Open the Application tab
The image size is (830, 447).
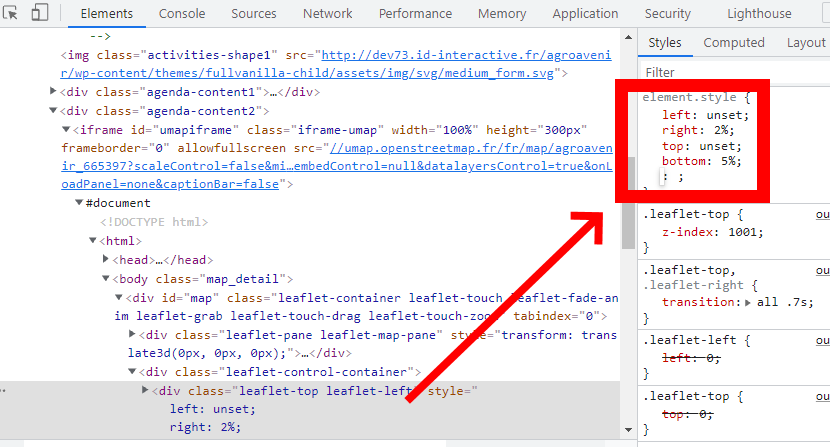[585, 14]
